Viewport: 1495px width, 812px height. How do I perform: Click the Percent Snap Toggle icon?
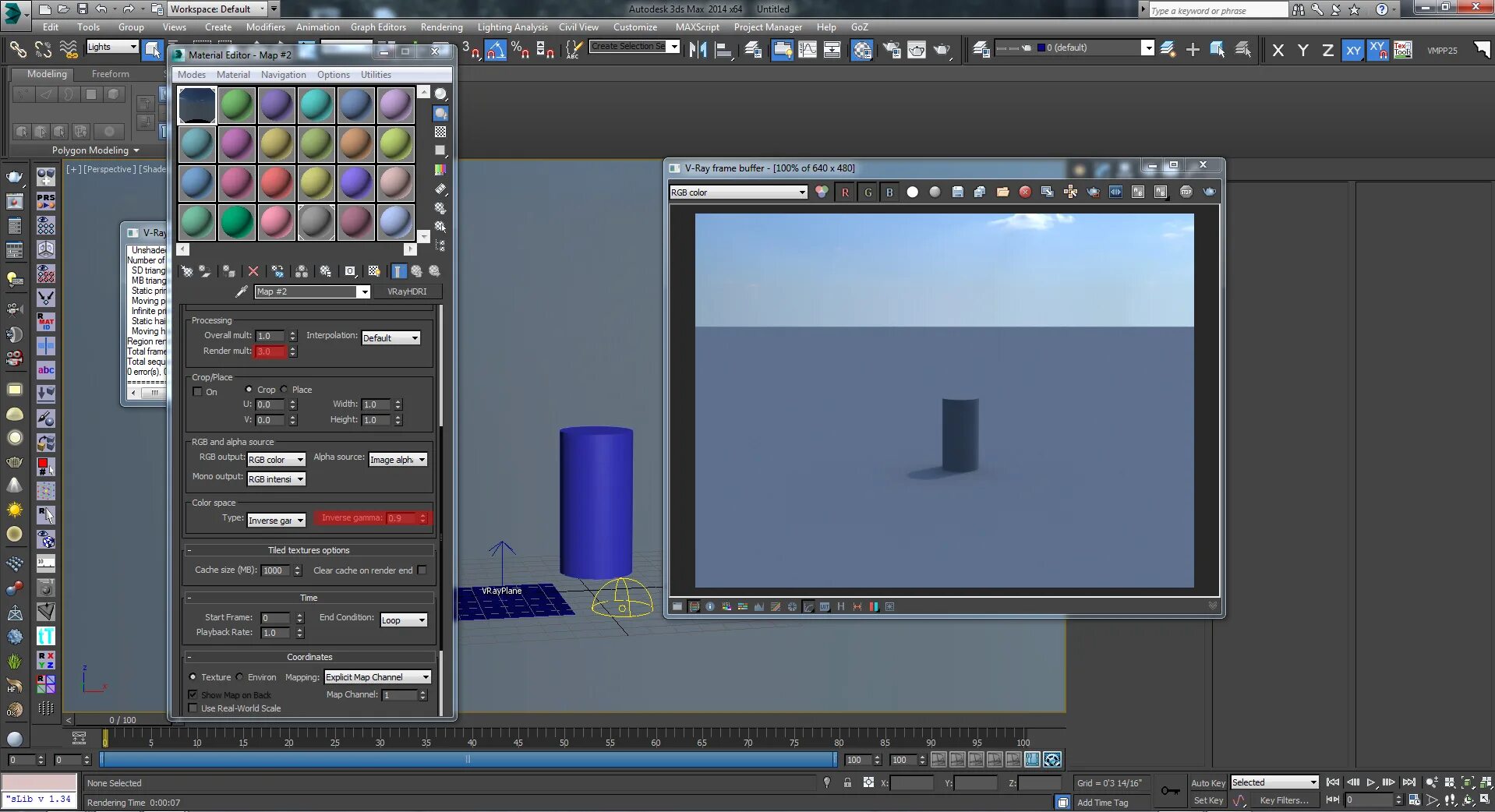pos(520,50)
